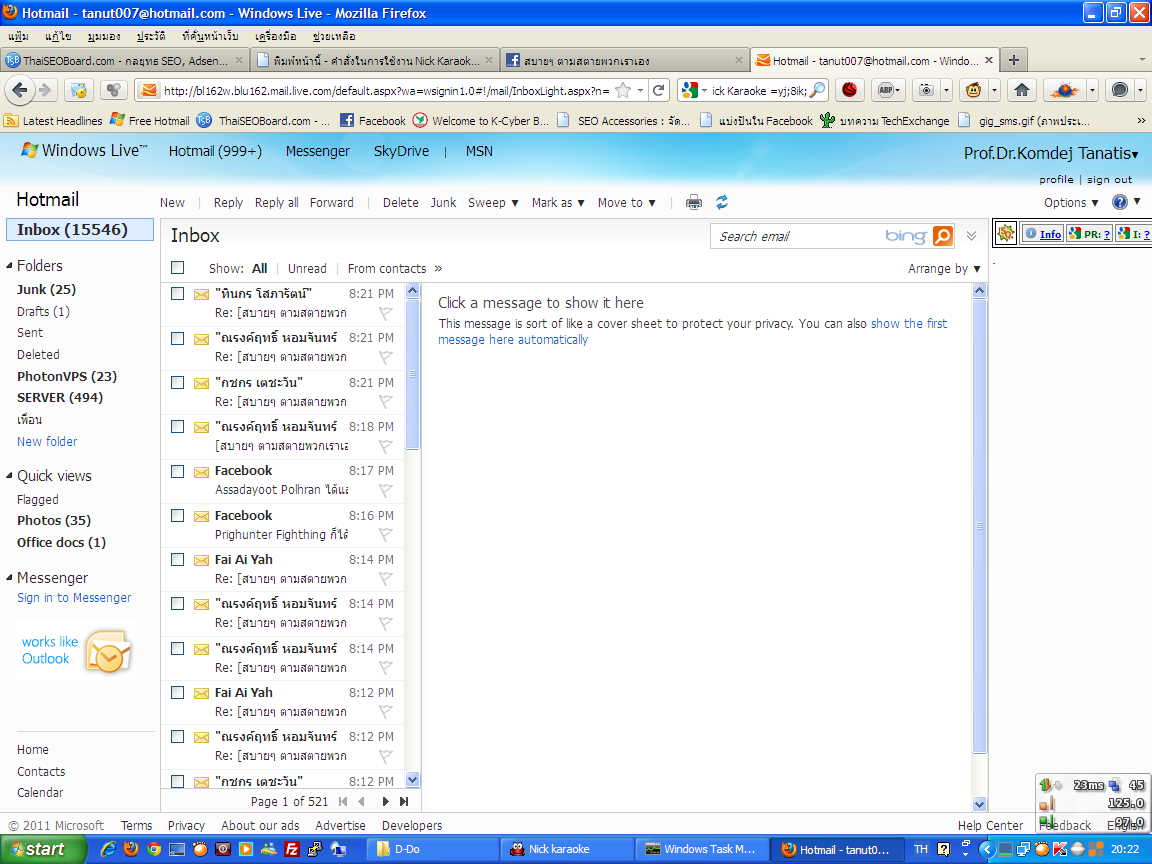Go to the Firefox home page icon
Image resolution: width=1152 pixels, height=864 pixels.
[x=1022, y=90]
